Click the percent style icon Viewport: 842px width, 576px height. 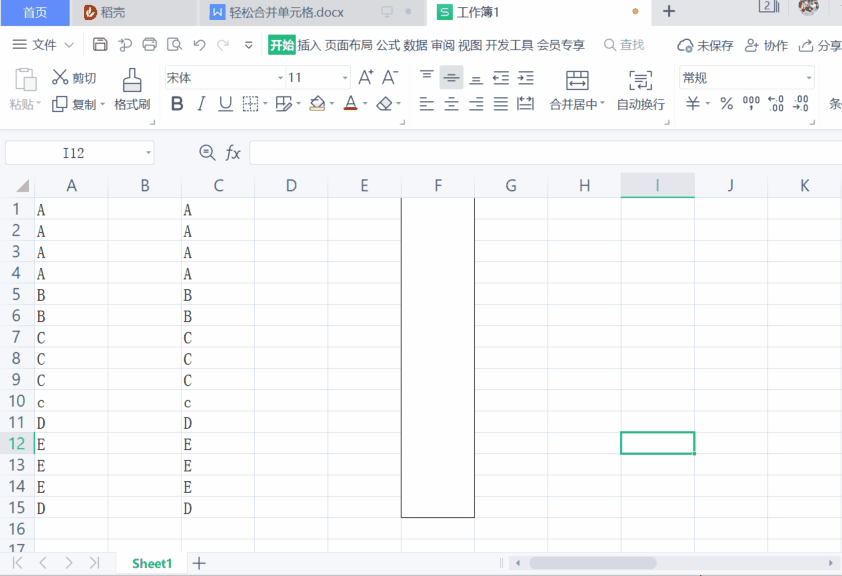[x=727, y=104]
